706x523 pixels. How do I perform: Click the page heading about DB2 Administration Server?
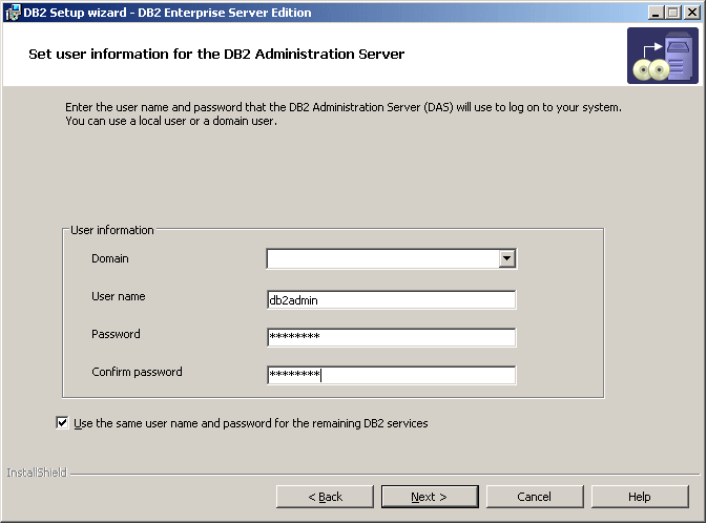coord(217,54)
